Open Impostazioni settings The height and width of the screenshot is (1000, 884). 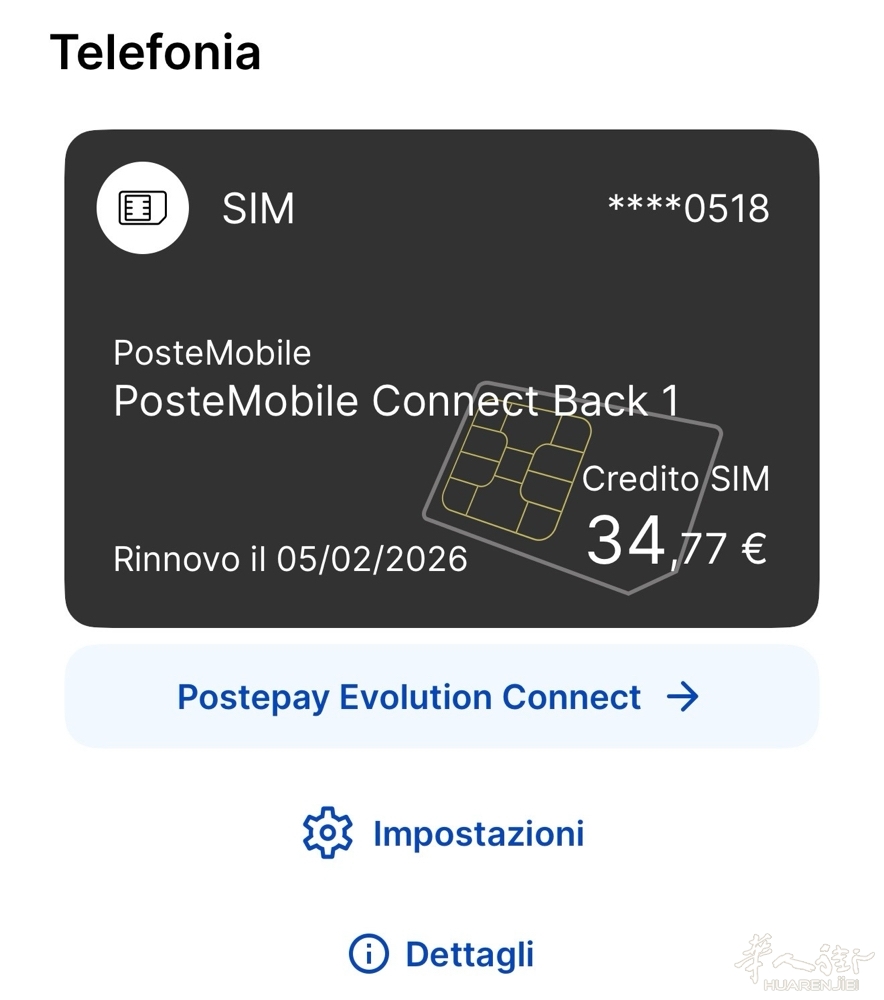(x=478, y=833)
